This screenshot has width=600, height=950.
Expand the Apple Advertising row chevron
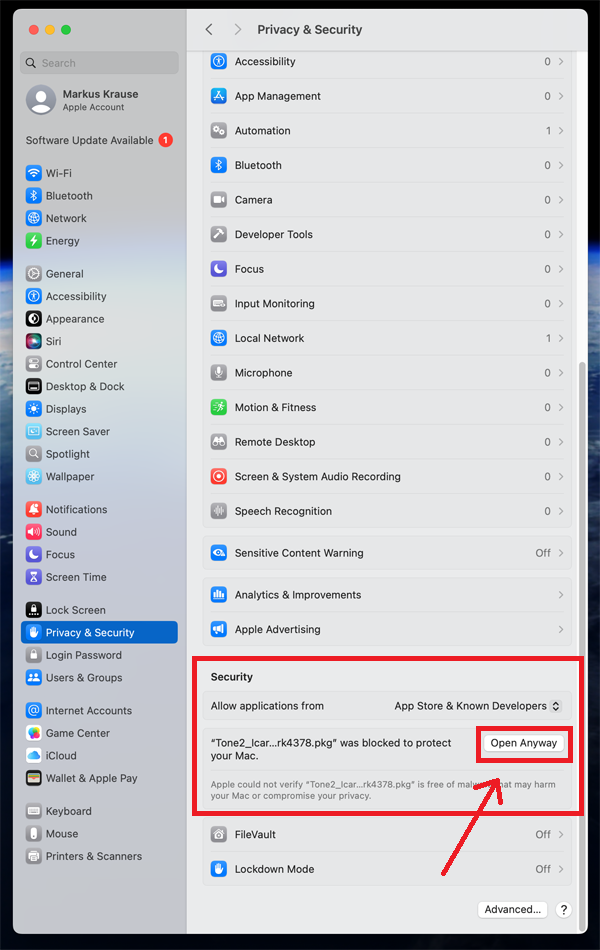561,629
